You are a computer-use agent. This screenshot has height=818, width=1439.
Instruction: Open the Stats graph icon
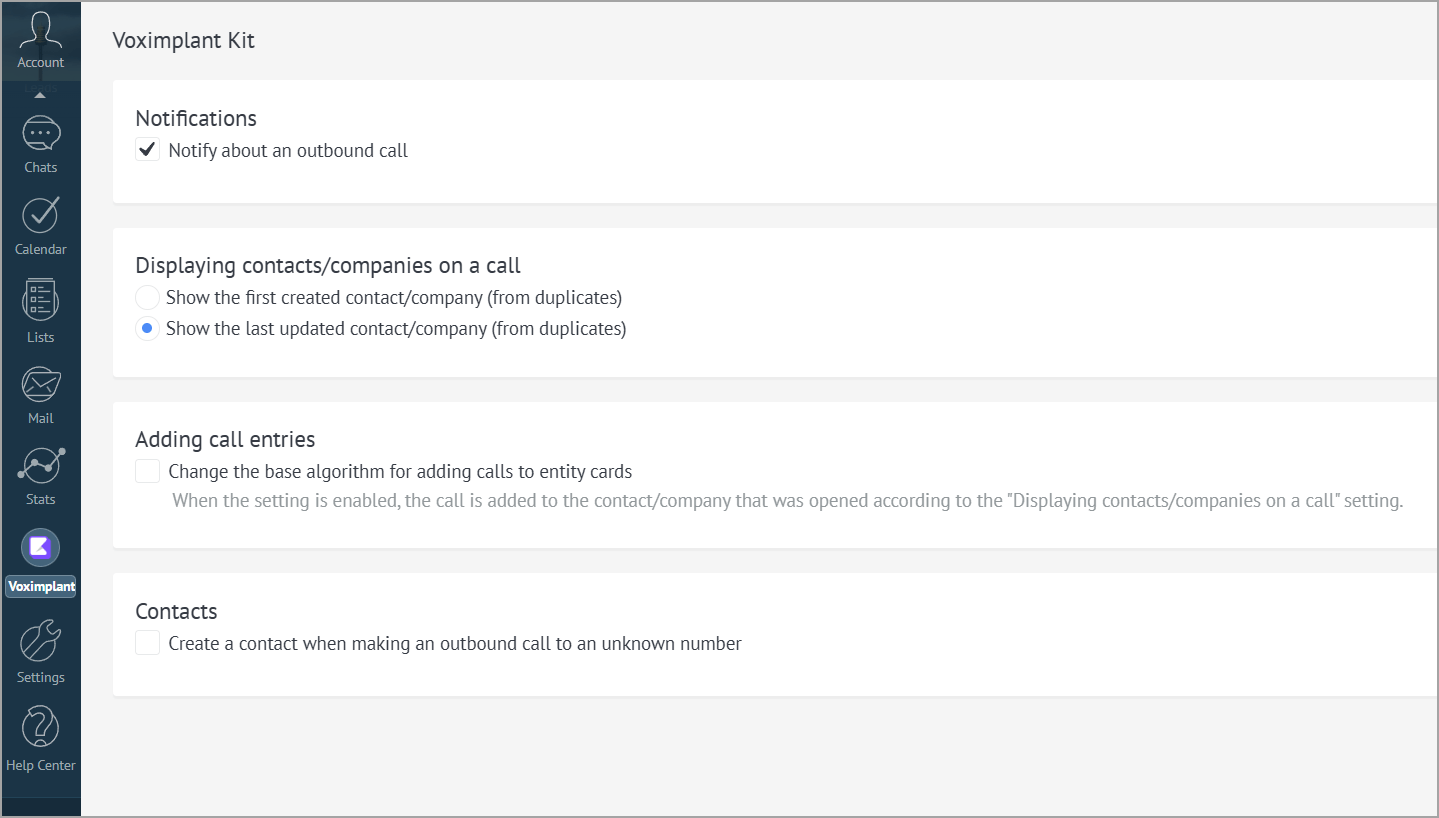click(x=41, y=466)
